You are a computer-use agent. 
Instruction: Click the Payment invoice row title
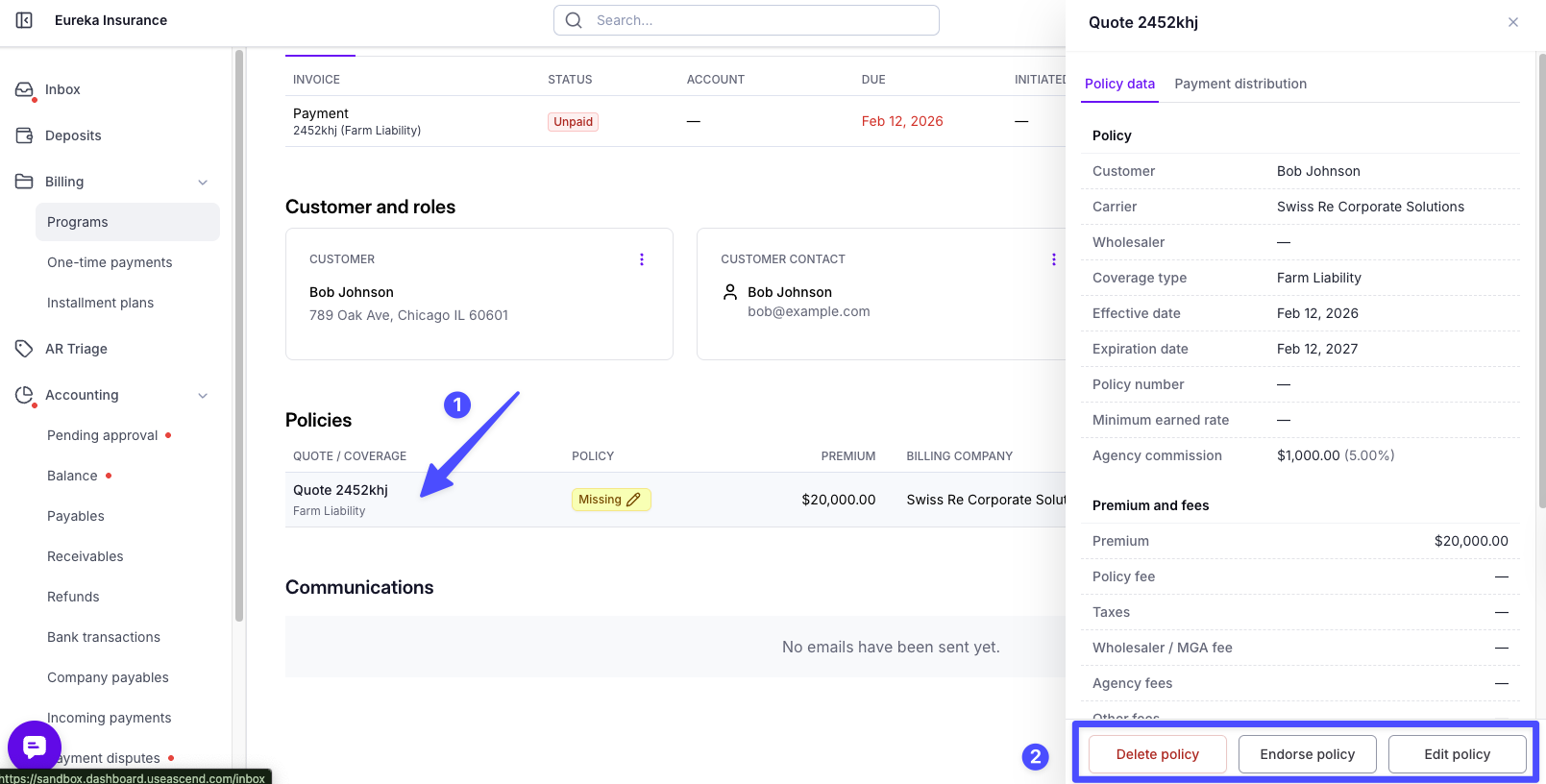(321, 113)
